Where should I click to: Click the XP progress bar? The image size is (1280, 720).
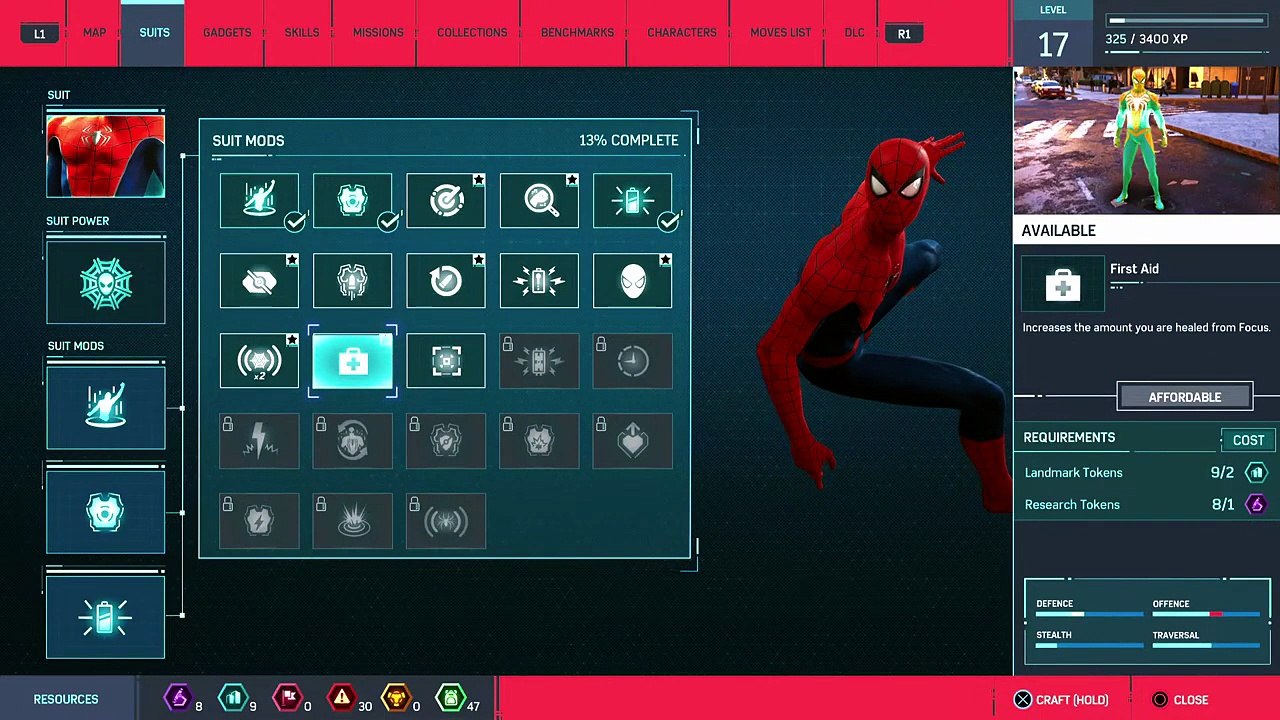[x=1187, y=20]
